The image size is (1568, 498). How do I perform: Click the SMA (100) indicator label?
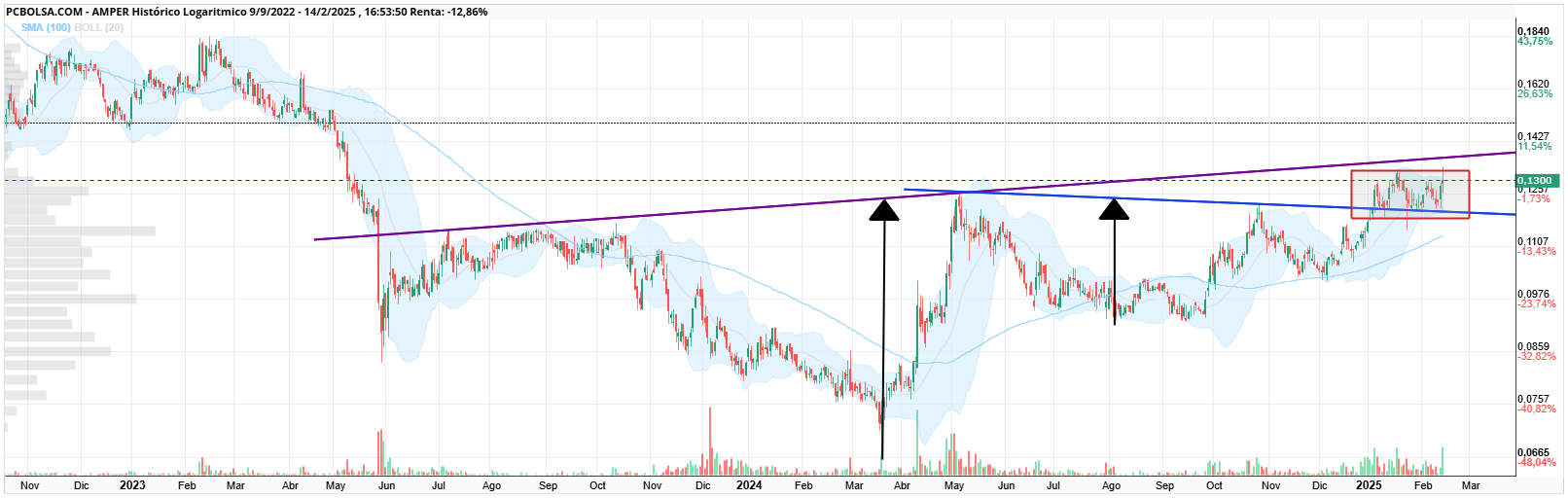pyautogui.click(x=46, y=27)
